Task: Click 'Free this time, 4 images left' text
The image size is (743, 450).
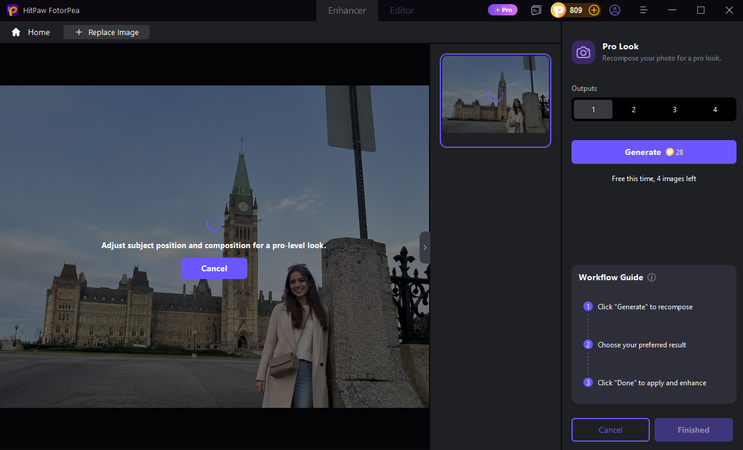Action: (654, 179)
